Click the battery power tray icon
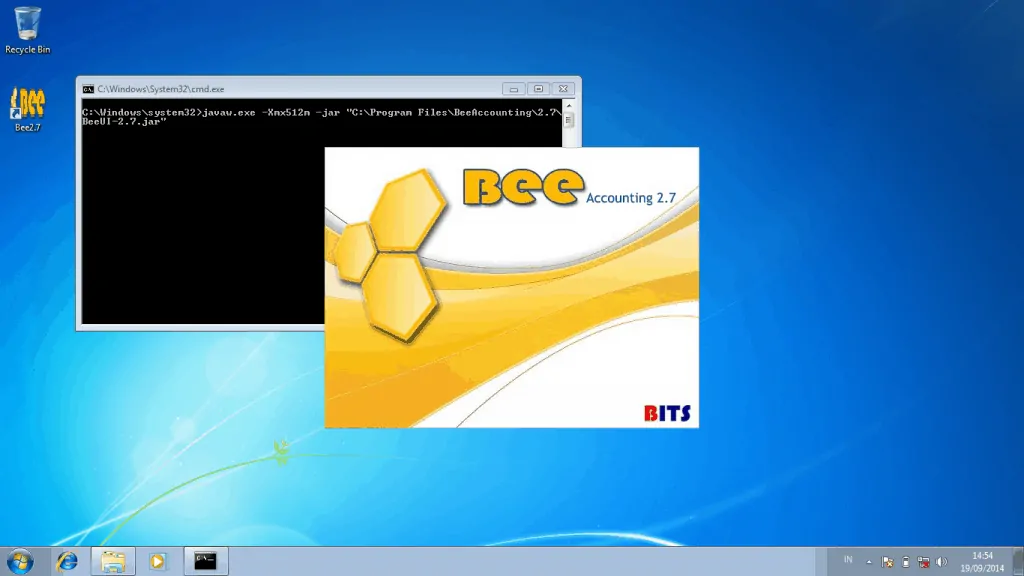 coord(905,562)
